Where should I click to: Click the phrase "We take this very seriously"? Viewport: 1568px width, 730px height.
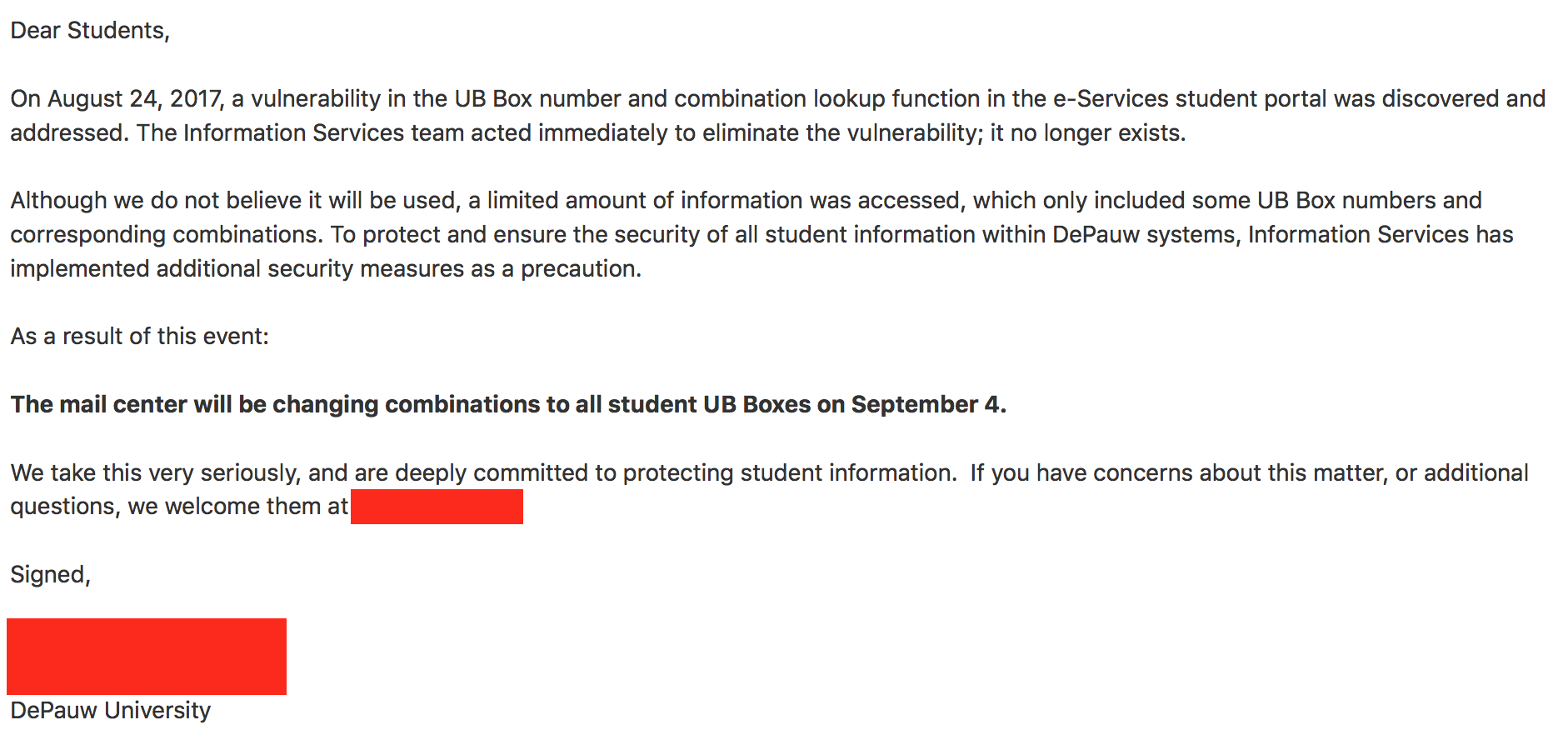click(154, 473)
